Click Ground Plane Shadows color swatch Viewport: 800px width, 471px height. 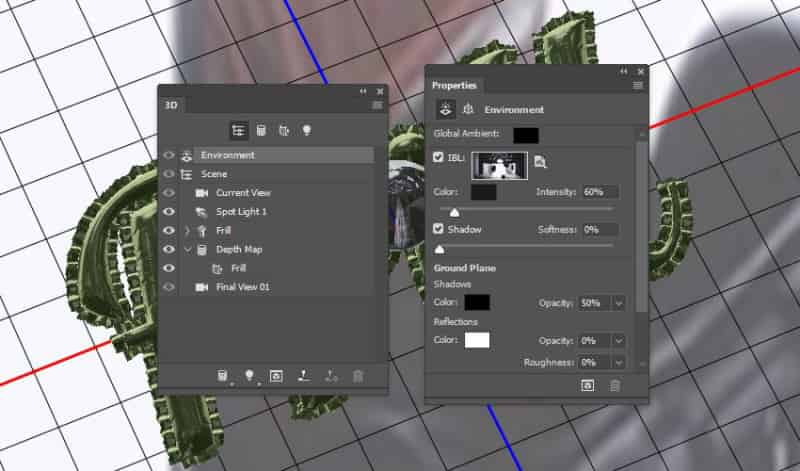coord(477,302)
